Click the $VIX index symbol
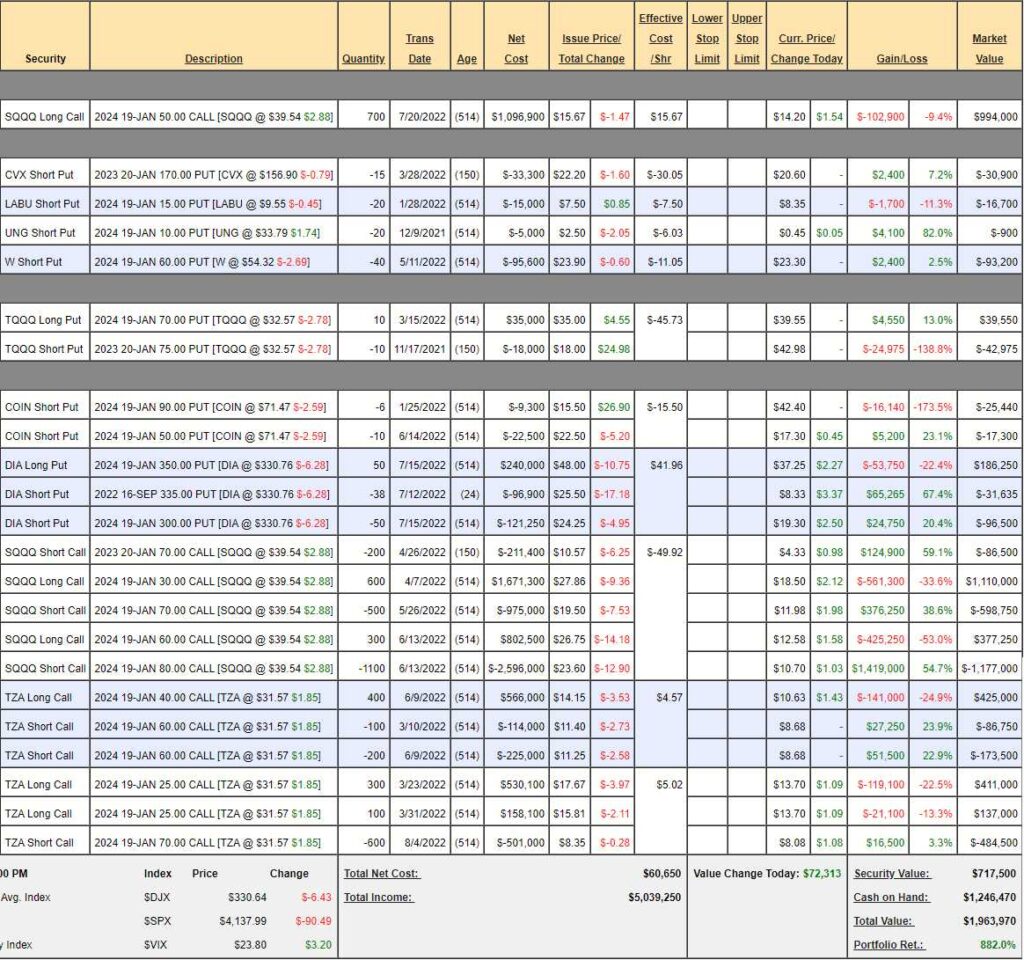1024x960 pixels. click(x=157, y=945)
